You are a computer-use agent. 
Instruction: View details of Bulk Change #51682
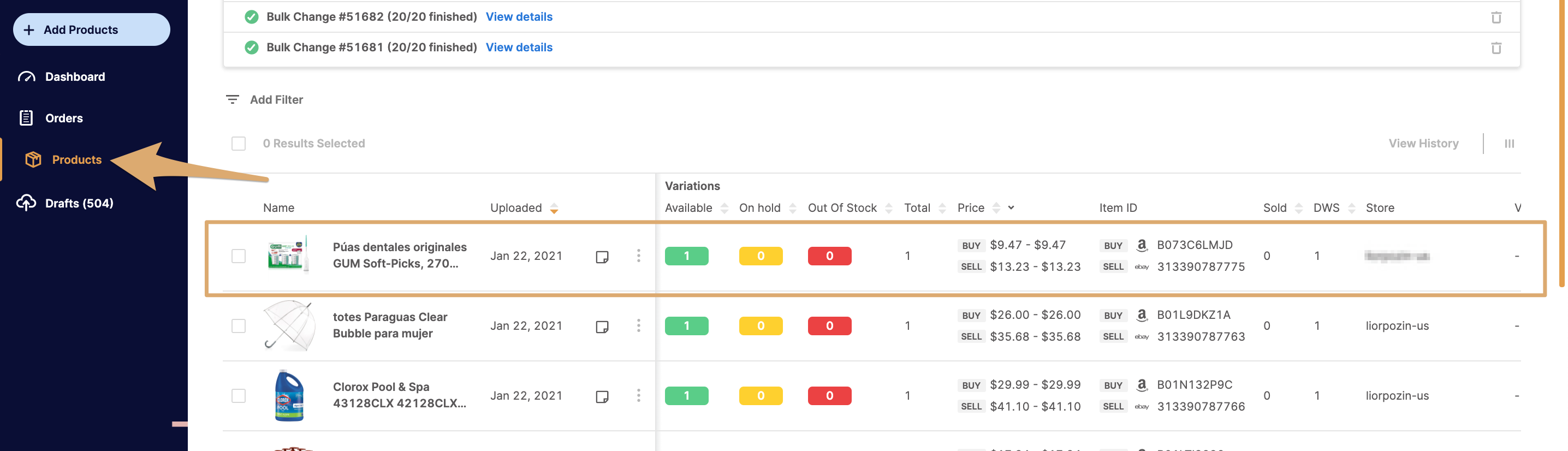[519, 16]
